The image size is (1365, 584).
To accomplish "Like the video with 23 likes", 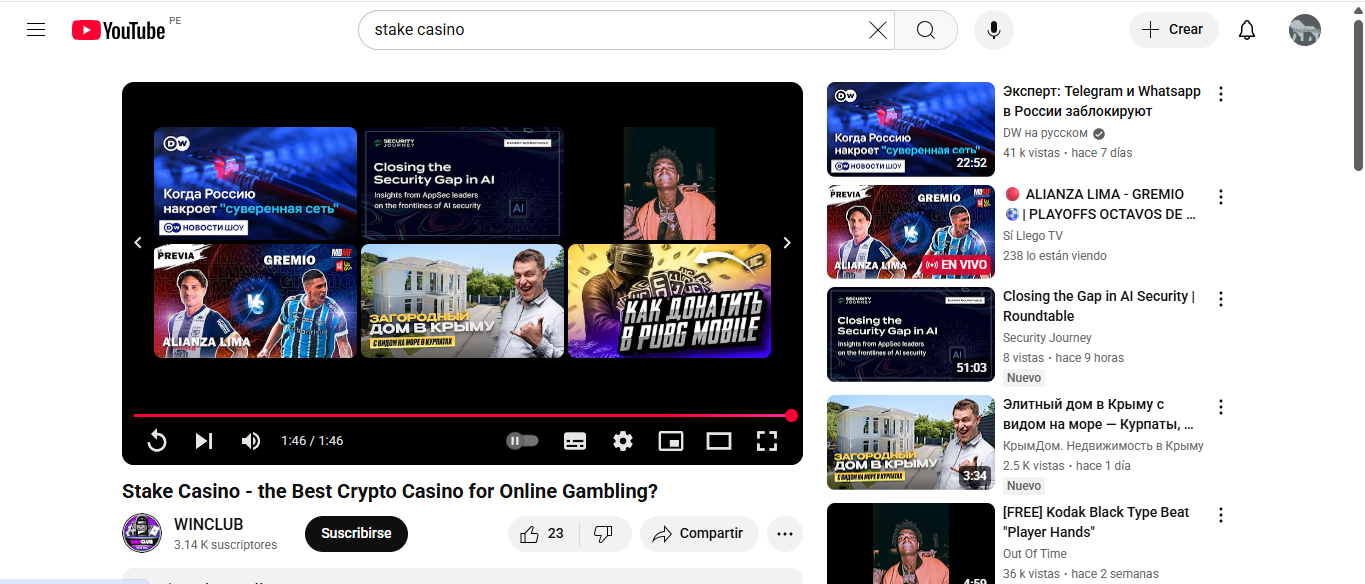I will [541, 534].
